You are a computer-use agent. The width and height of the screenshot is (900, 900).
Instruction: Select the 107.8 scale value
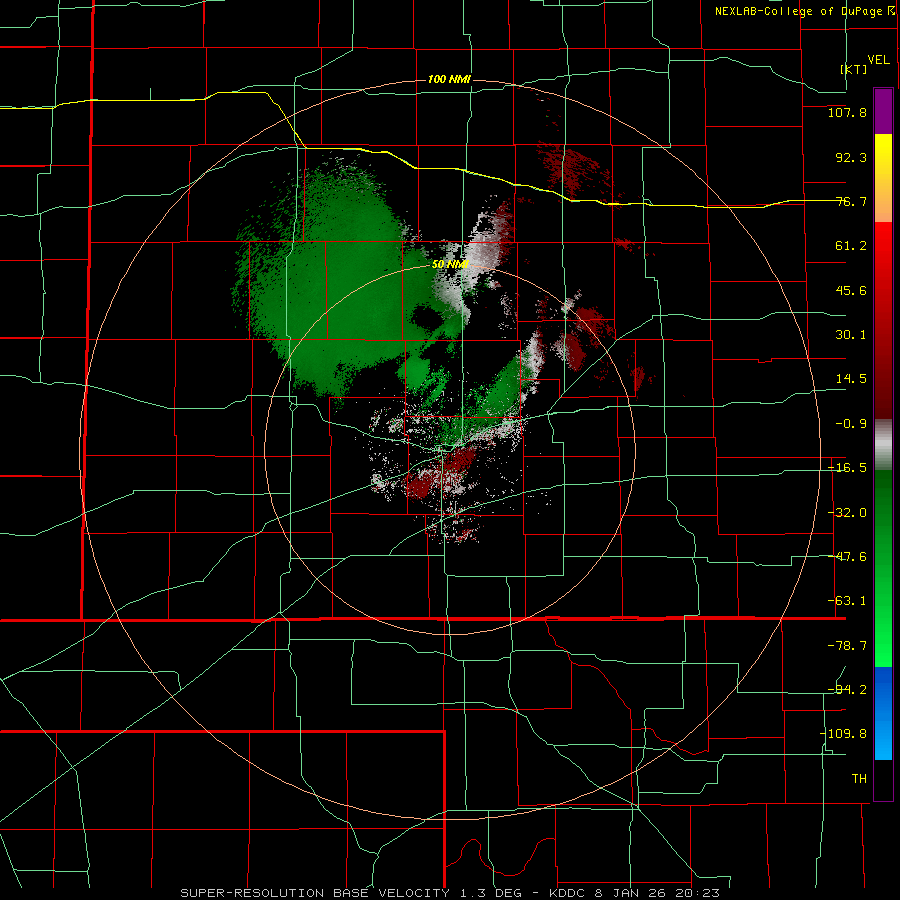pyautogui.click(x=847, y=112)
